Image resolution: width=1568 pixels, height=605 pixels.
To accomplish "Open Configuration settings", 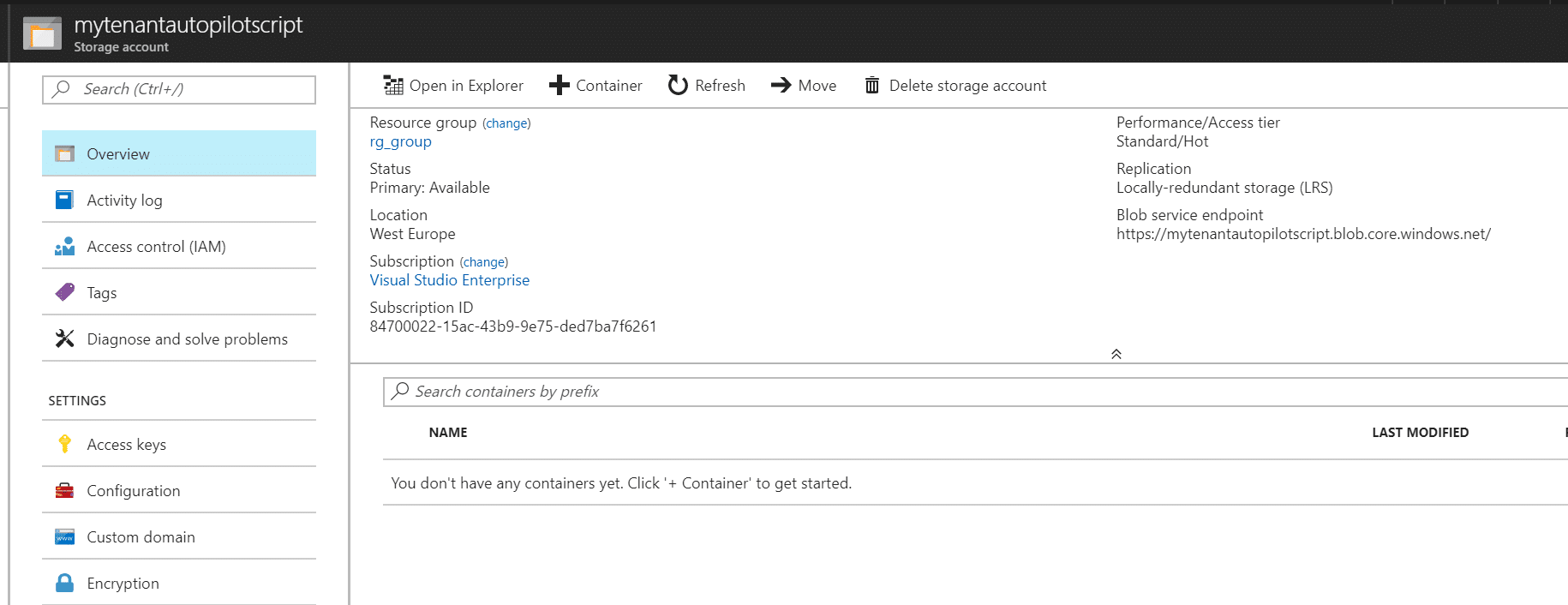I will 179,490.
